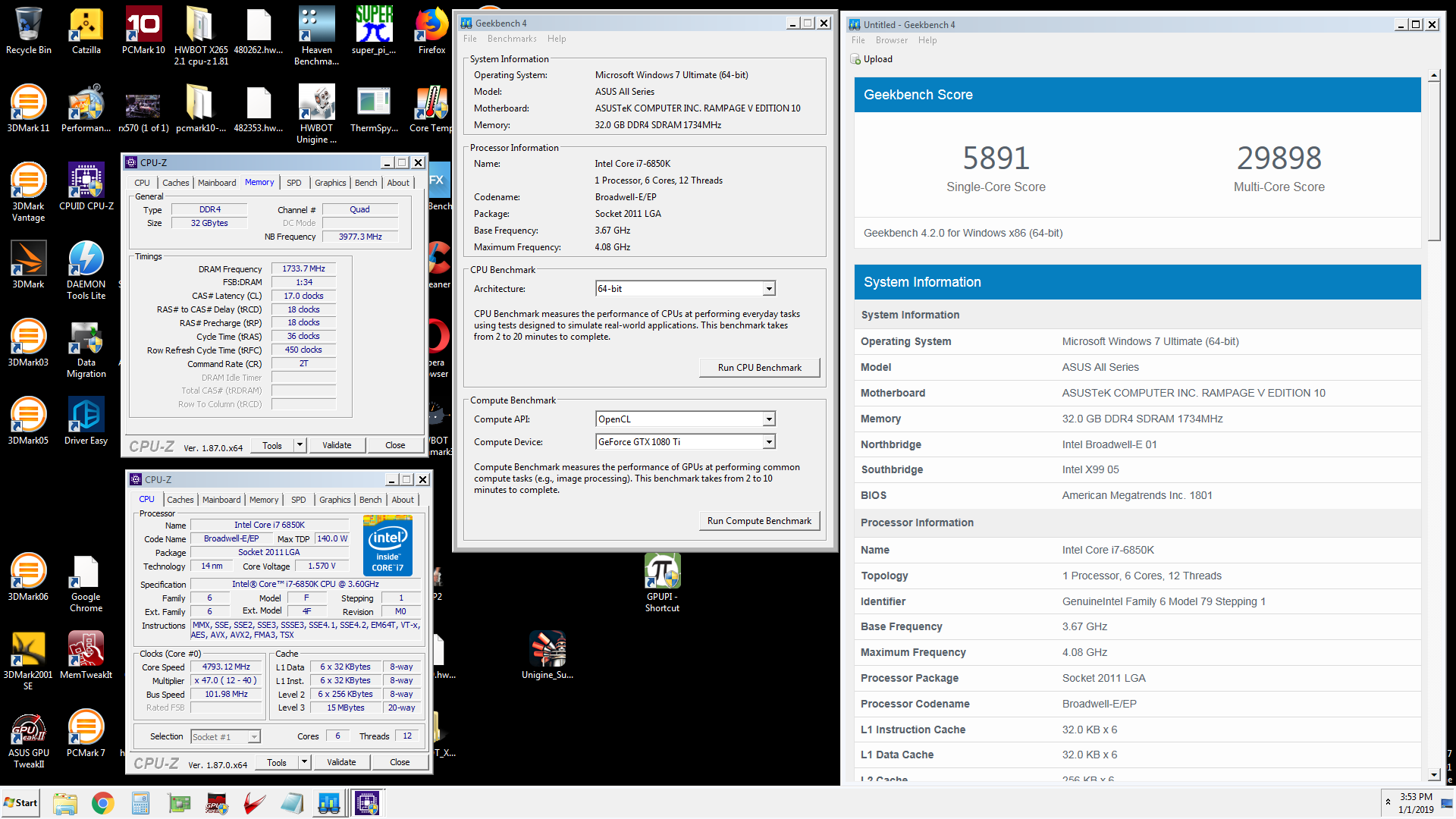Open PCMark 7 desktop shortcut
1456x819 pixels.
[86, 733]
